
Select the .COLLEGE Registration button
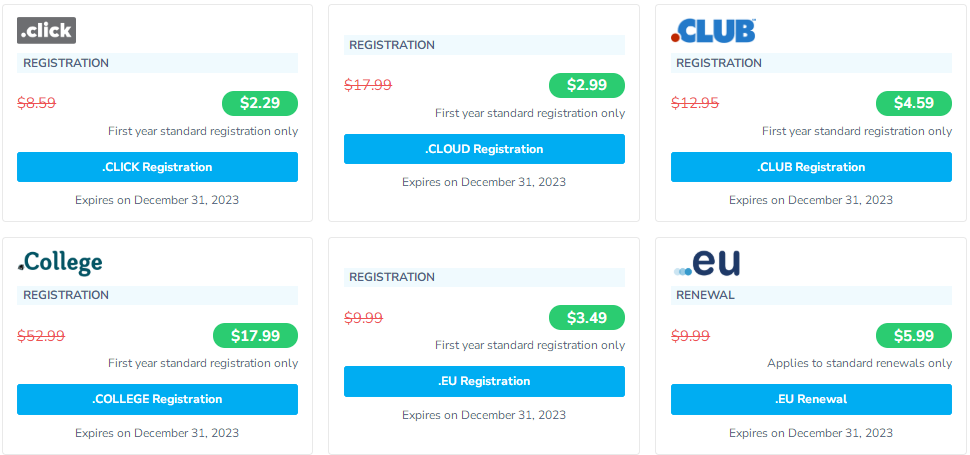click(157, 399)
